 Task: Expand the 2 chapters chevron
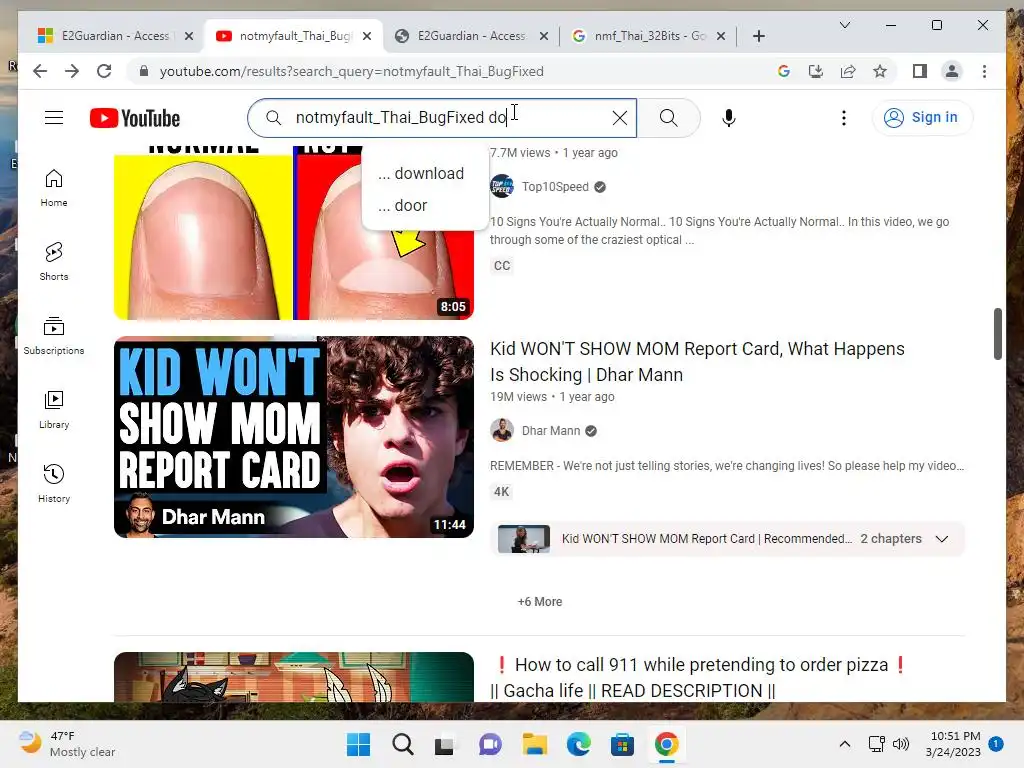(x=941, y=539)
